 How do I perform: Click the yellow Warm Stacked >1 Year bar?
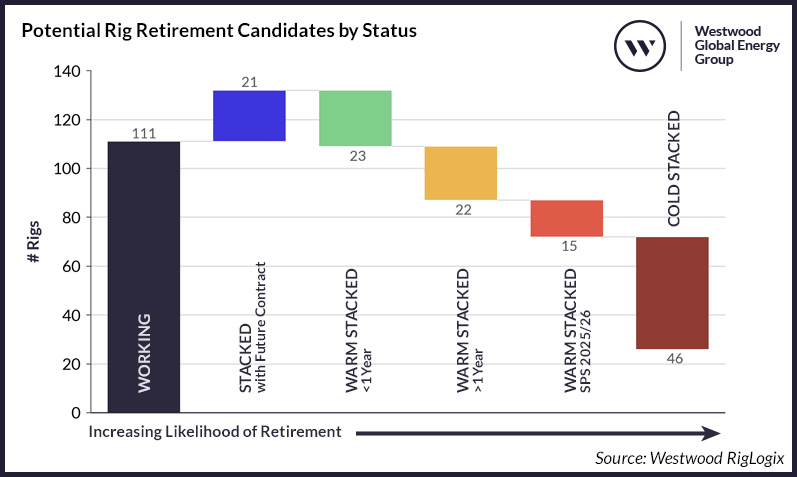[x=461, y=173]
